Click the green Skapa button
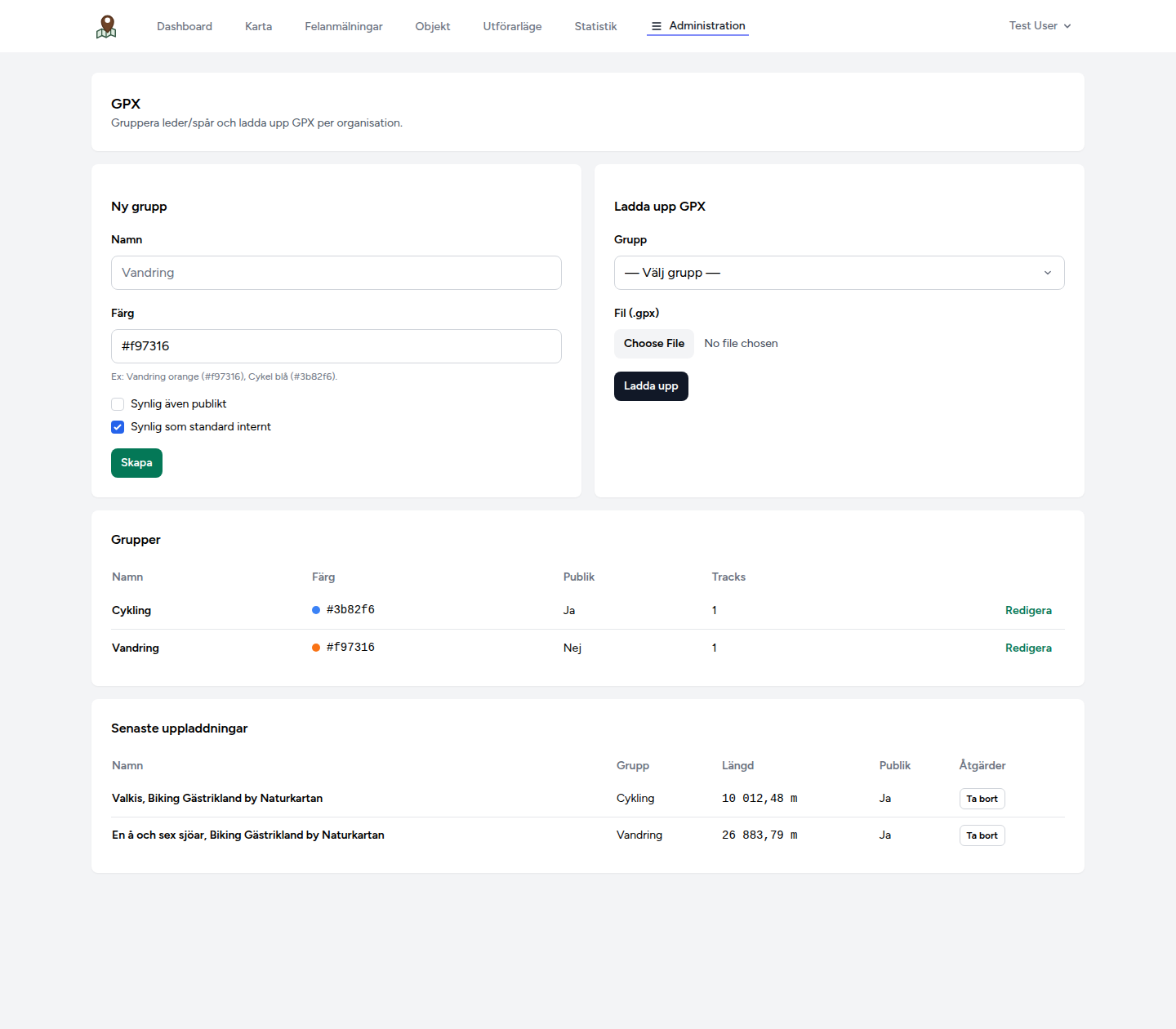The image size is (1176, 1029). (136, 463)
